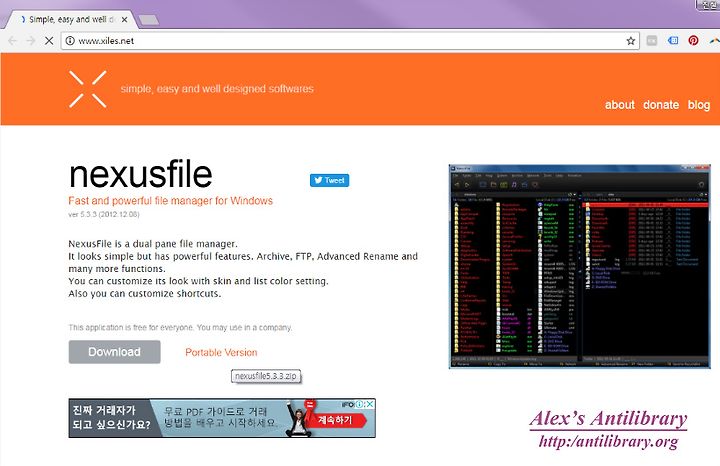Screen dimensions: 720x466
Task: Click the xiles X logo in the orange header
Action: (88, 89)
